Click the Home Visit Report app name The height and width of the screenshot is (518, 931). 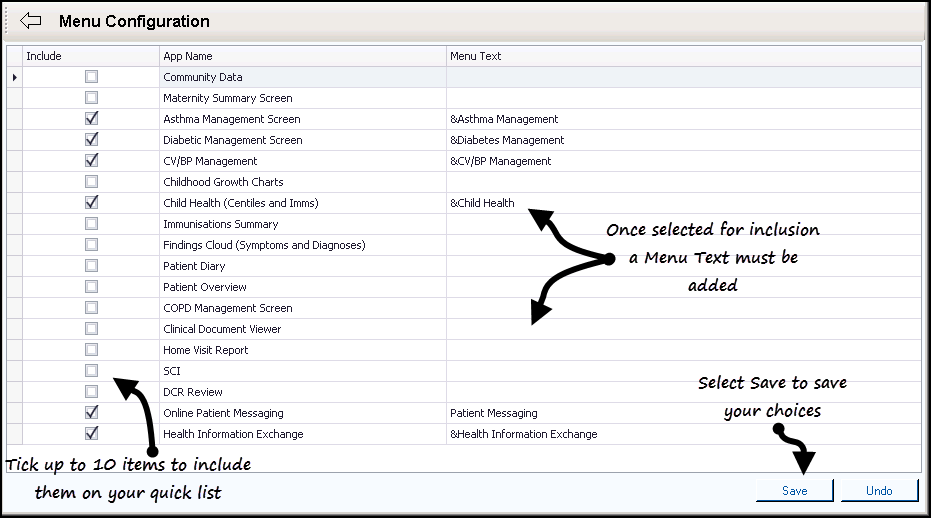click(206, 350)
